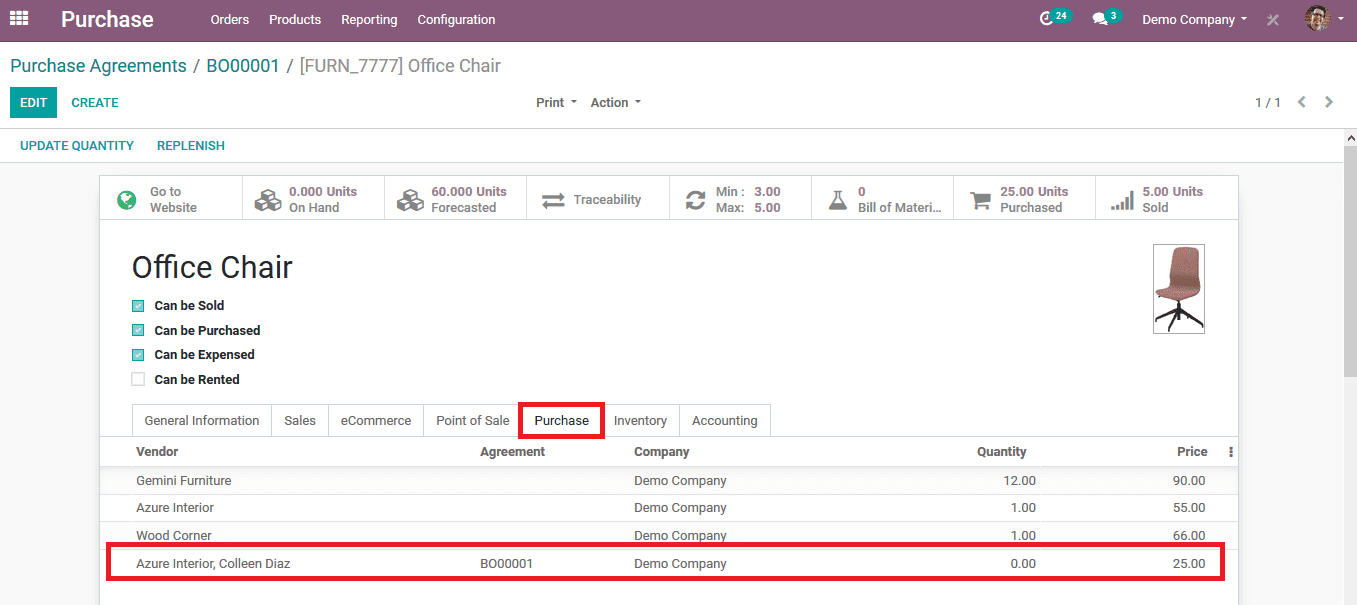Image resolution: width=1357 pixels, height=605 pixels.
Task: Open the 25.00 Units Purchased cart button
Action: pos(1023,199)
